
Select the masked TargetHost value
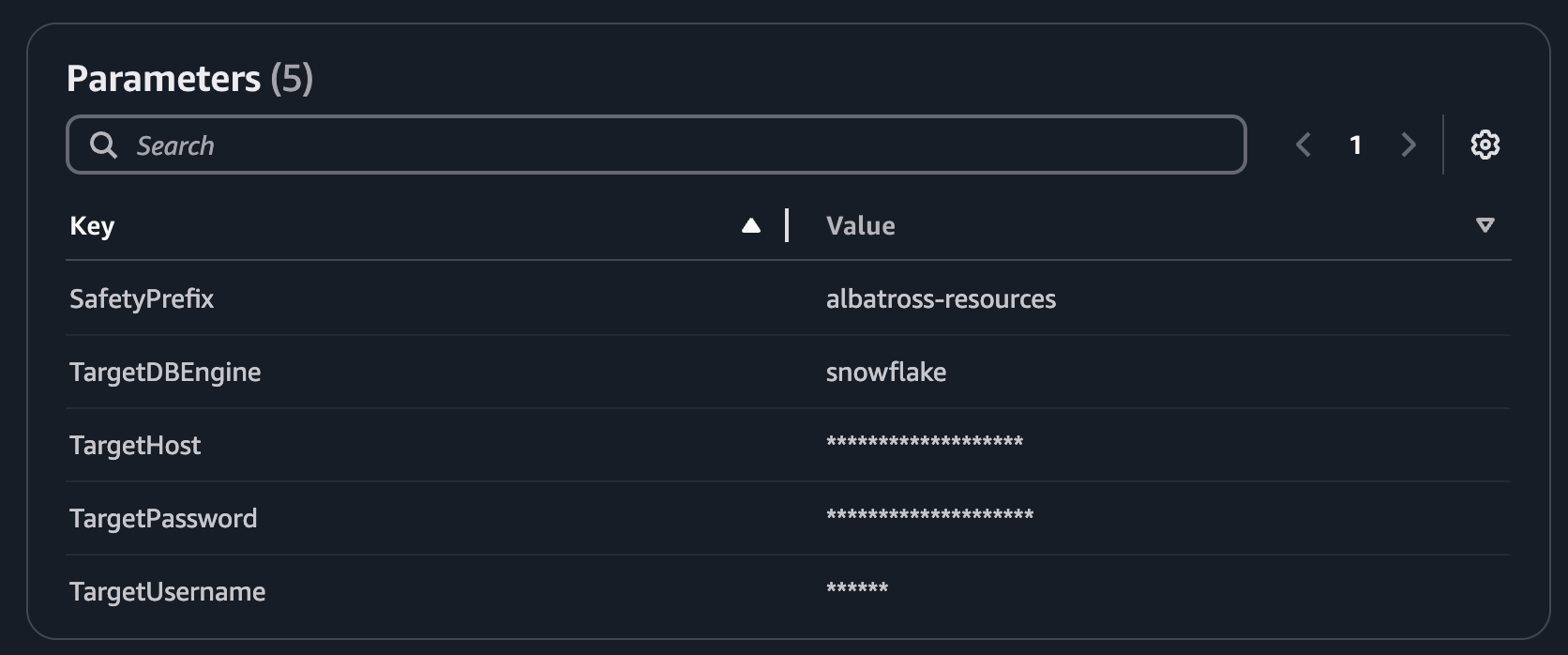925,441
